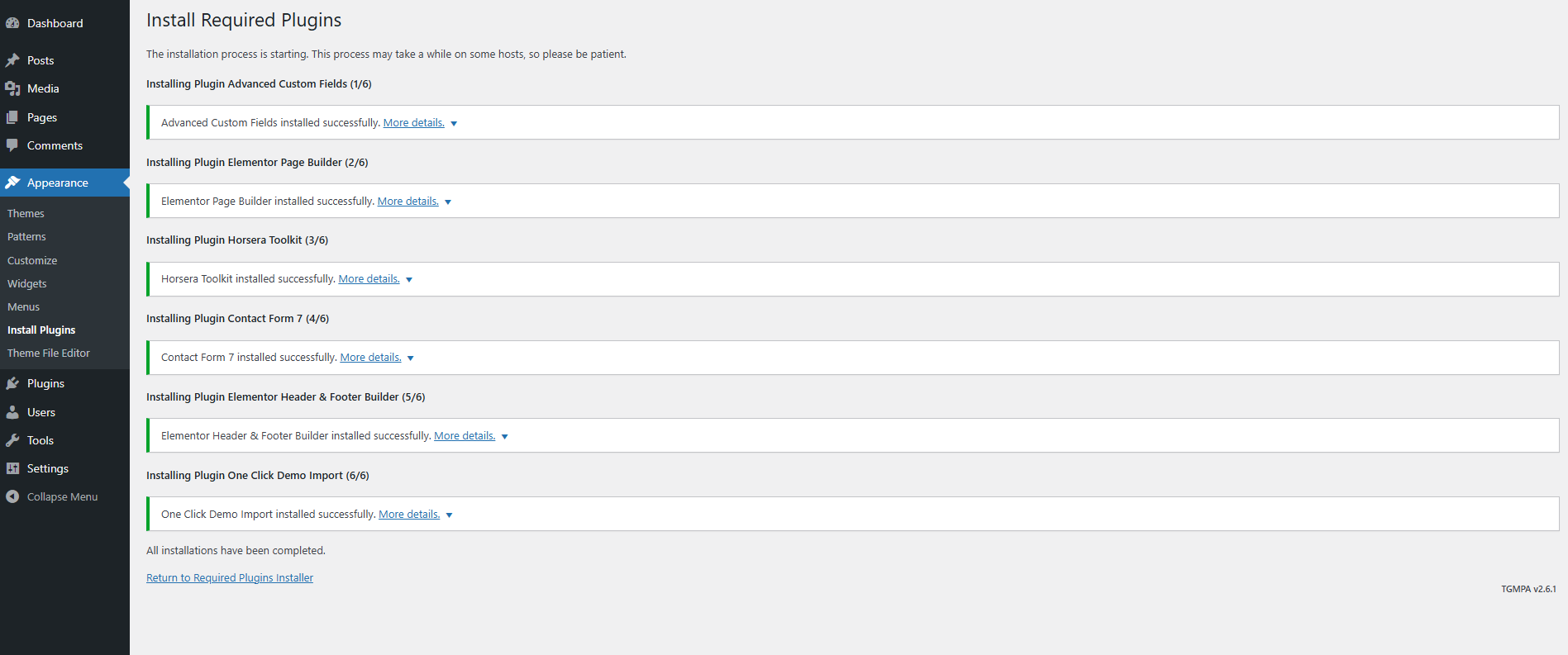
Task: Click the Posts pushpin icon
Action: [12, 60]
